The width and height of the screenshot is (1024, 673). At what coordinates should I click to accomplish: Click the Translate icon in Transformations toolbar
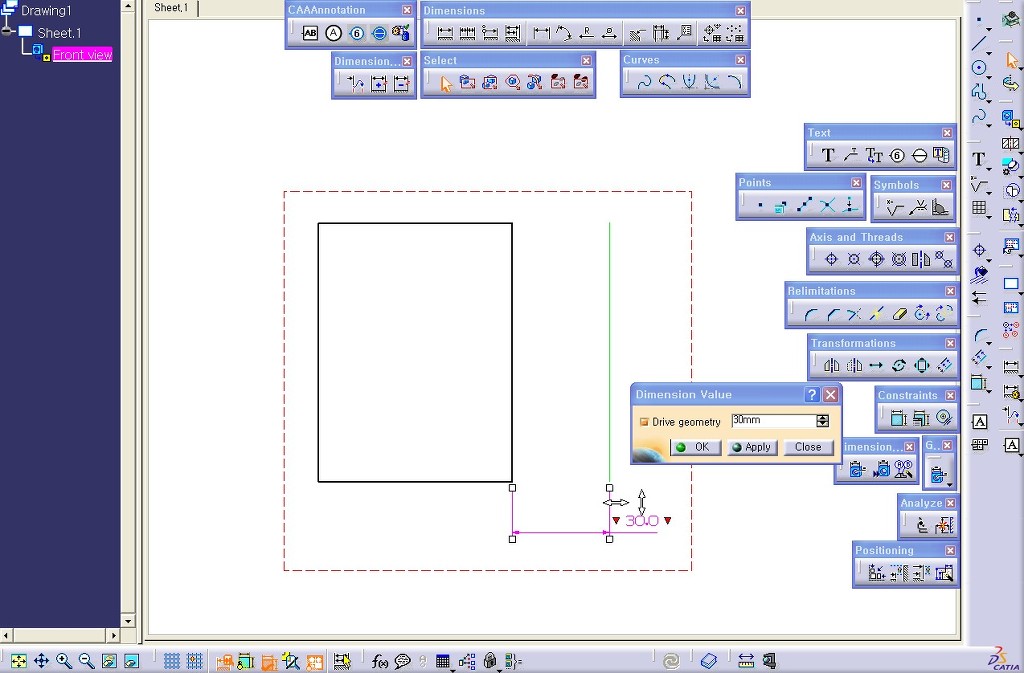[x=876, y=366]
